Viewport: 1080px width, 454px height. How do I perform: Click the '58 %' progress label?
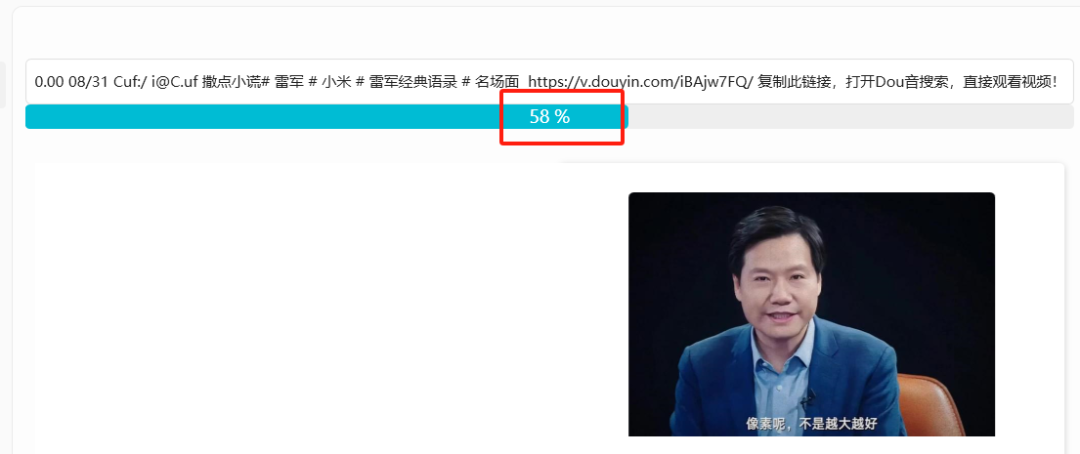(x=550, y=117)
